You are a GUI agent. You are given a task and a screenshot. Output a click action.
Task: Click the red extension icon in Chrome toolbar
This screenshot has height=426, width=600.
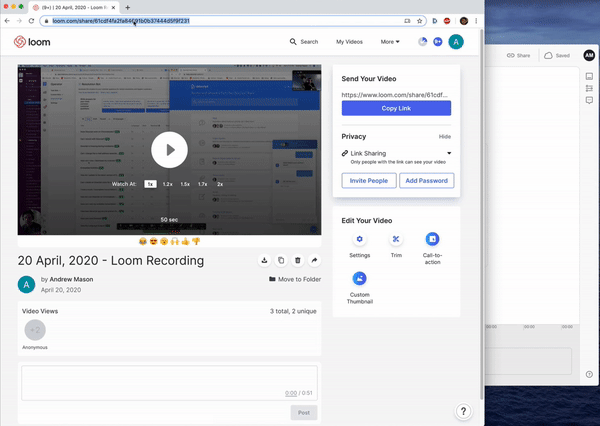(447, 21)
